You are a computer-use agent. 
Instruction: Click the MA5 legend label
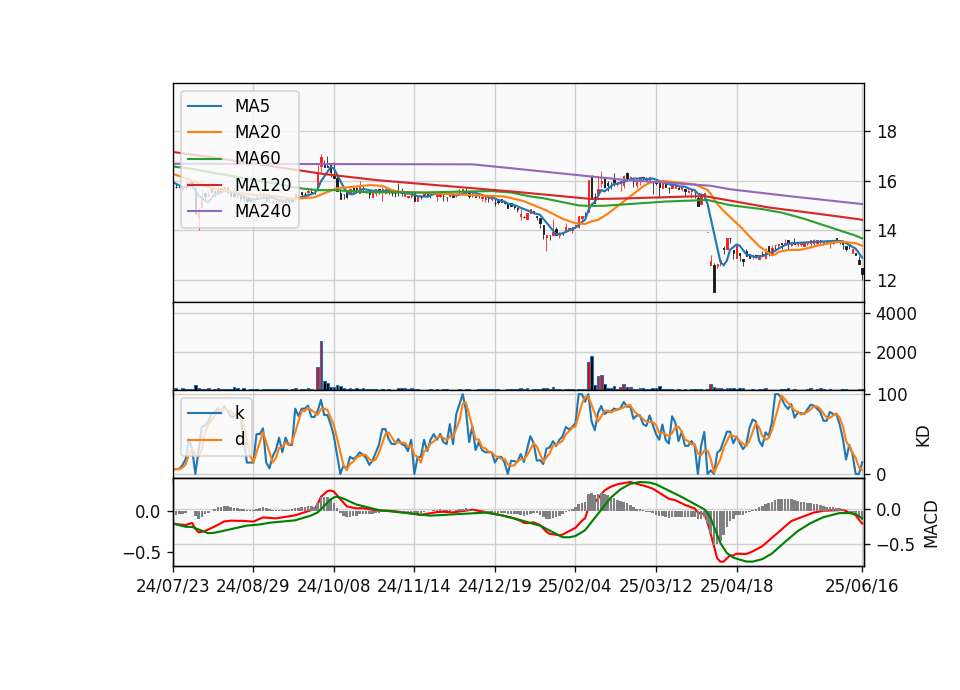[252, 106]
